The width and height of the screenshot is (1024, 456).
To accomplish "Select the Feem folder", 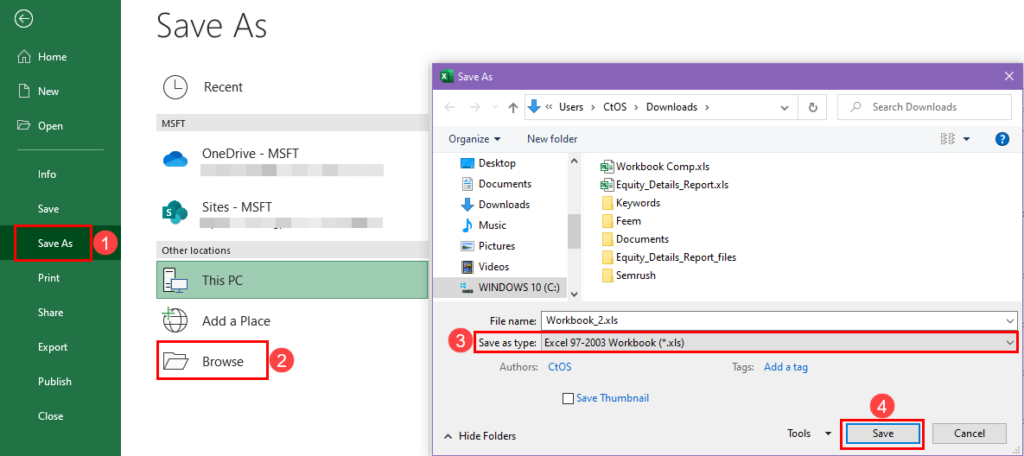I will click(621, 221).
